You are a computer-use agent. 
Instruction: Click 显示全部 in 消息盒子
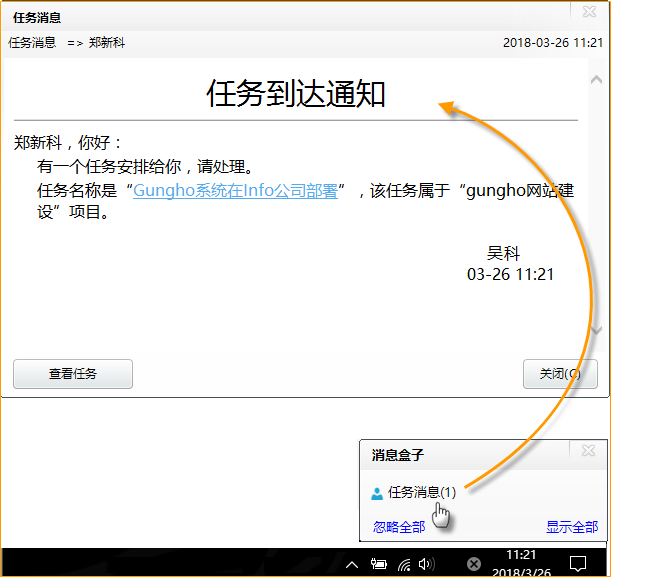click(x=572, y=527)
